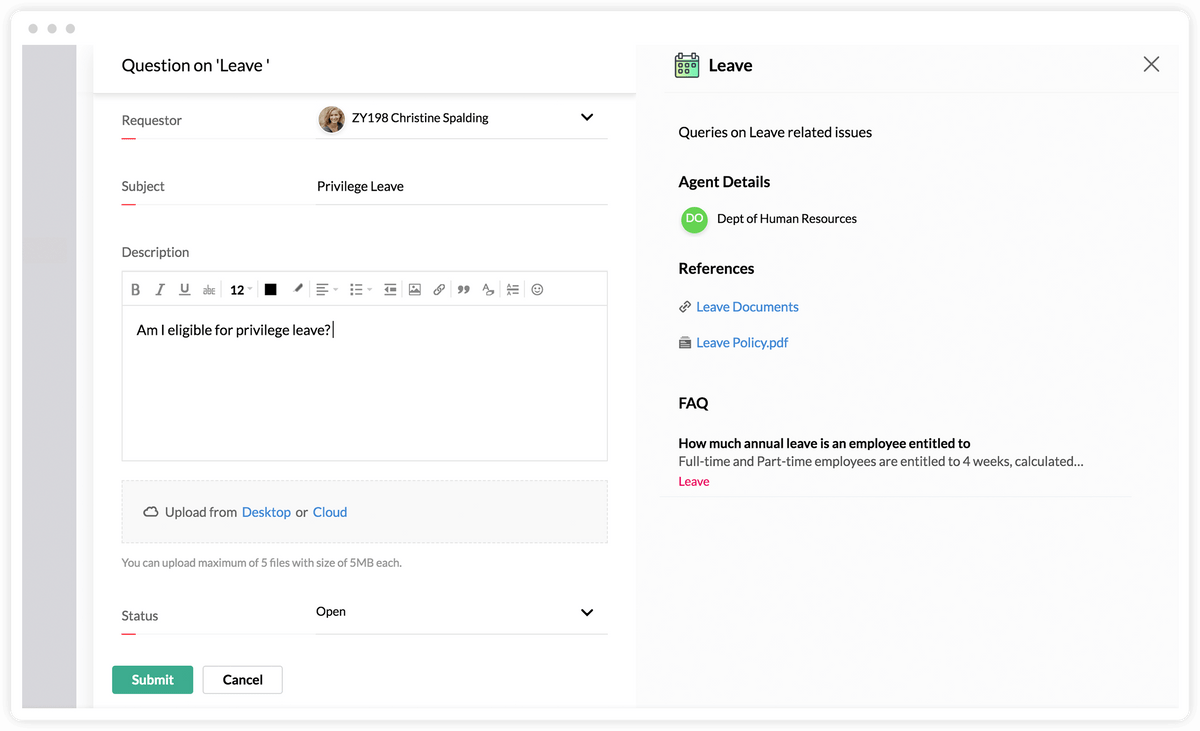This screenshot has height=731, width=1200.
Task: Insert an emoji into the description
Action: [x=537, y=289]
